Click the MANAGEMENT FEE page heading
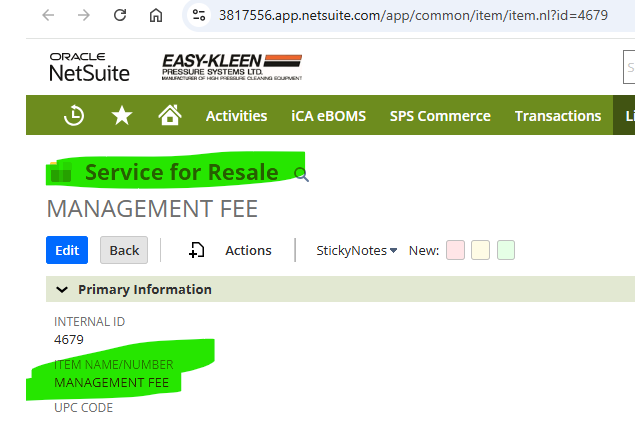The height and width of the screenshot is (425, 635). click(x=152, y=209)
